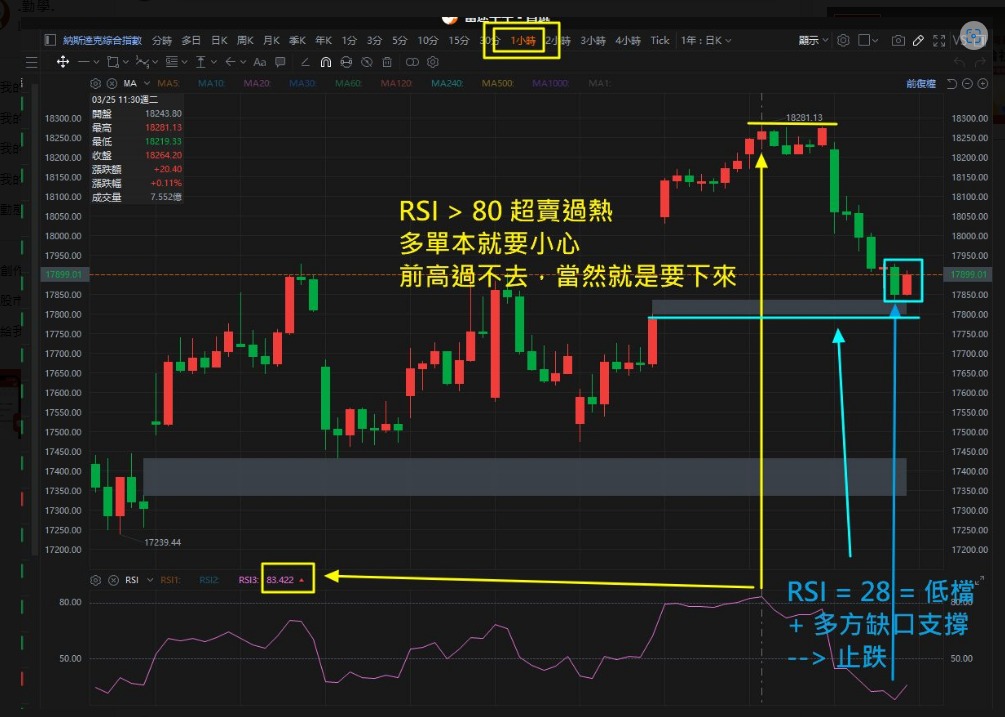Image resolution: width=1005 pixels, height=717 pixels.
Task: Toggle the MA120 line label
Action: click(397, 83)
